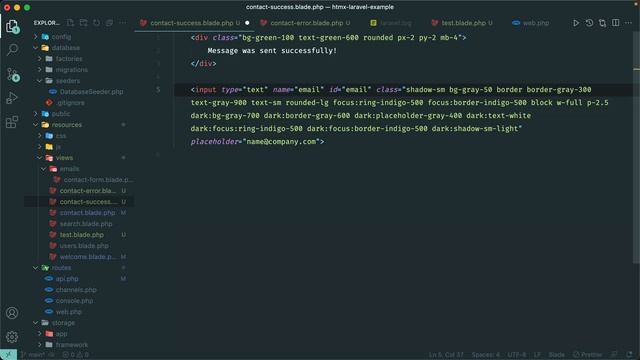This screenshot has width=640, height=360.
Task: Collapse all folders in Explorer
Action: pos(109,23)
